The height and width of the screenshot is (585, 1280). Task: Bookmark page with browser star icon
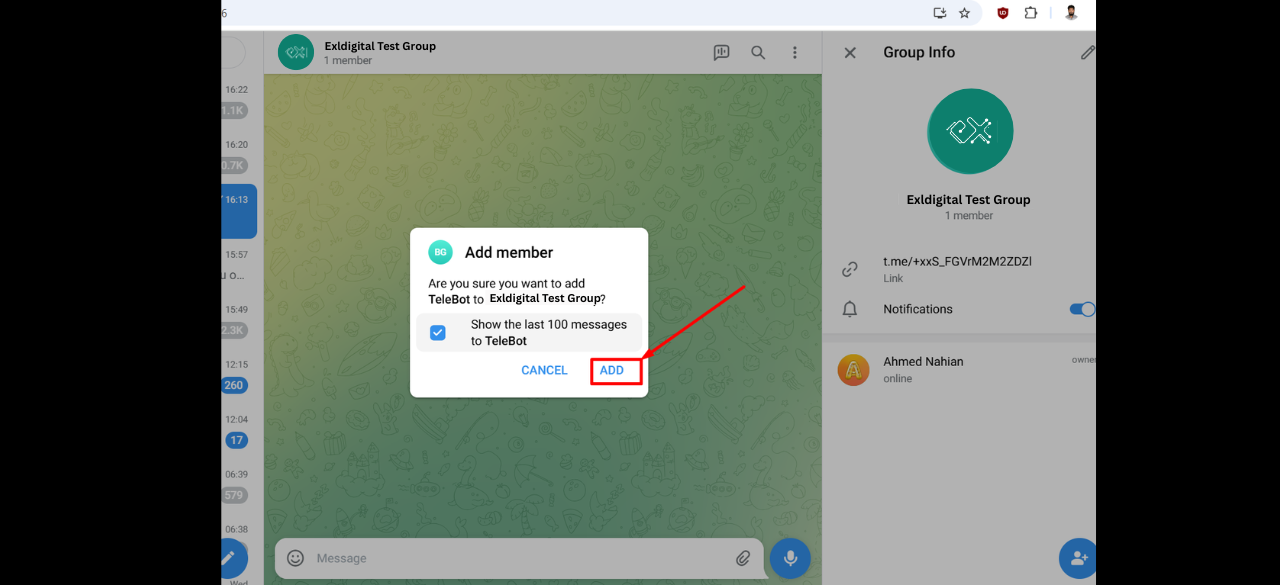click(x=964, y=13)
